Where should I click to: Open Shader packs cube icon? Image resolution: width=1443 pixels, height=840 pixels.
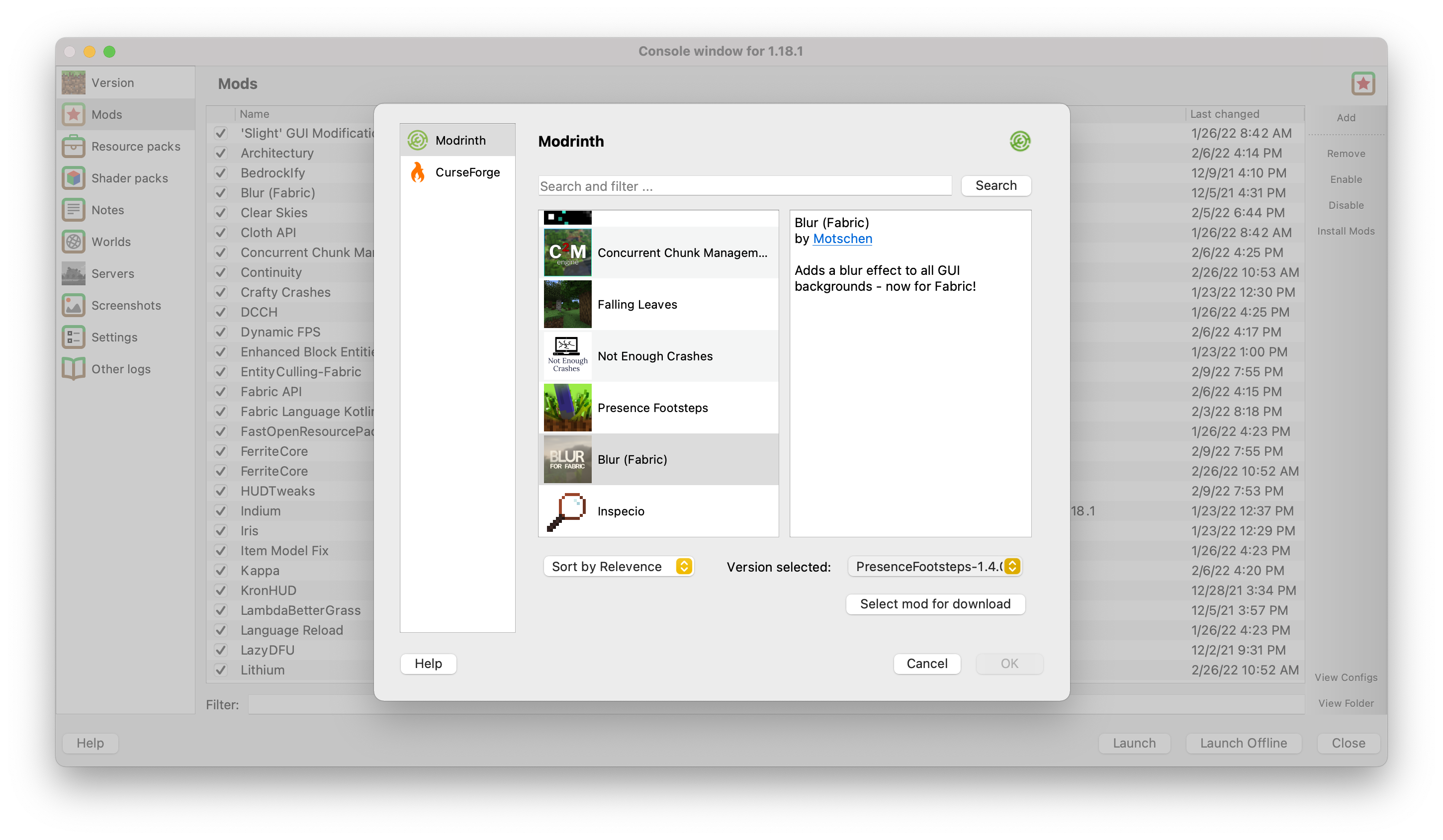[x=73, y=178]
